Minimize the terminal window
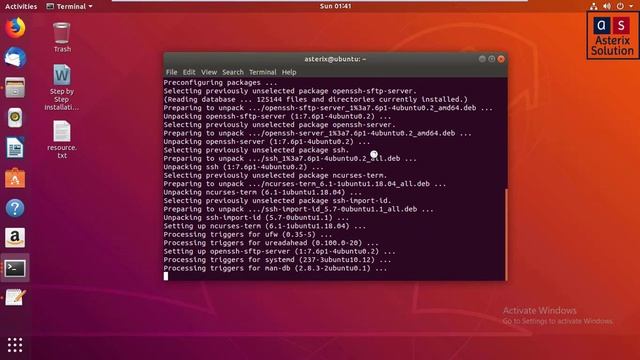 click(x=482, y=59)
